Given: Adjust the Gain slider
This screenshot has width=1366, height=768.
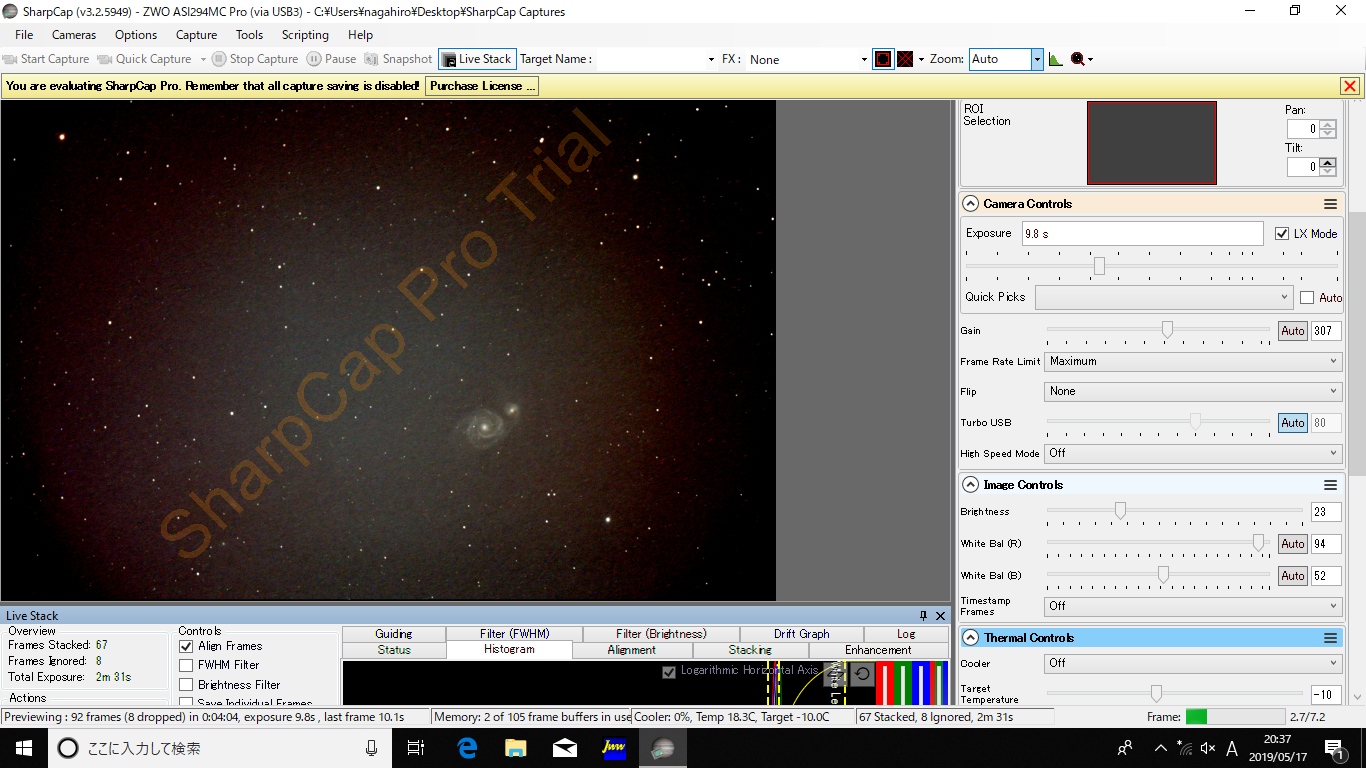Looking at the screenshot, I should (x=1166, y=329).
